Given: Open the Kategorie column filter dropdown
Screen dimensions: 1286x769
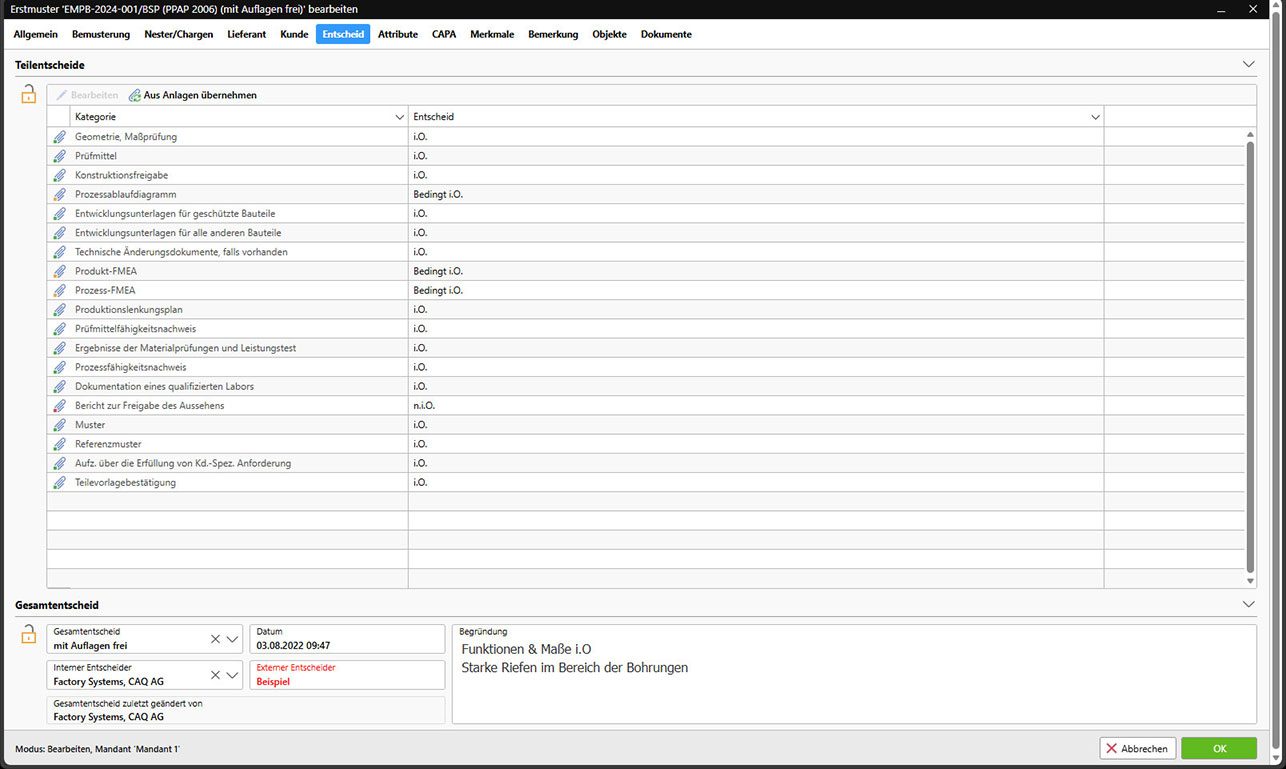Looking at the screenshot, I should (400, 117).
